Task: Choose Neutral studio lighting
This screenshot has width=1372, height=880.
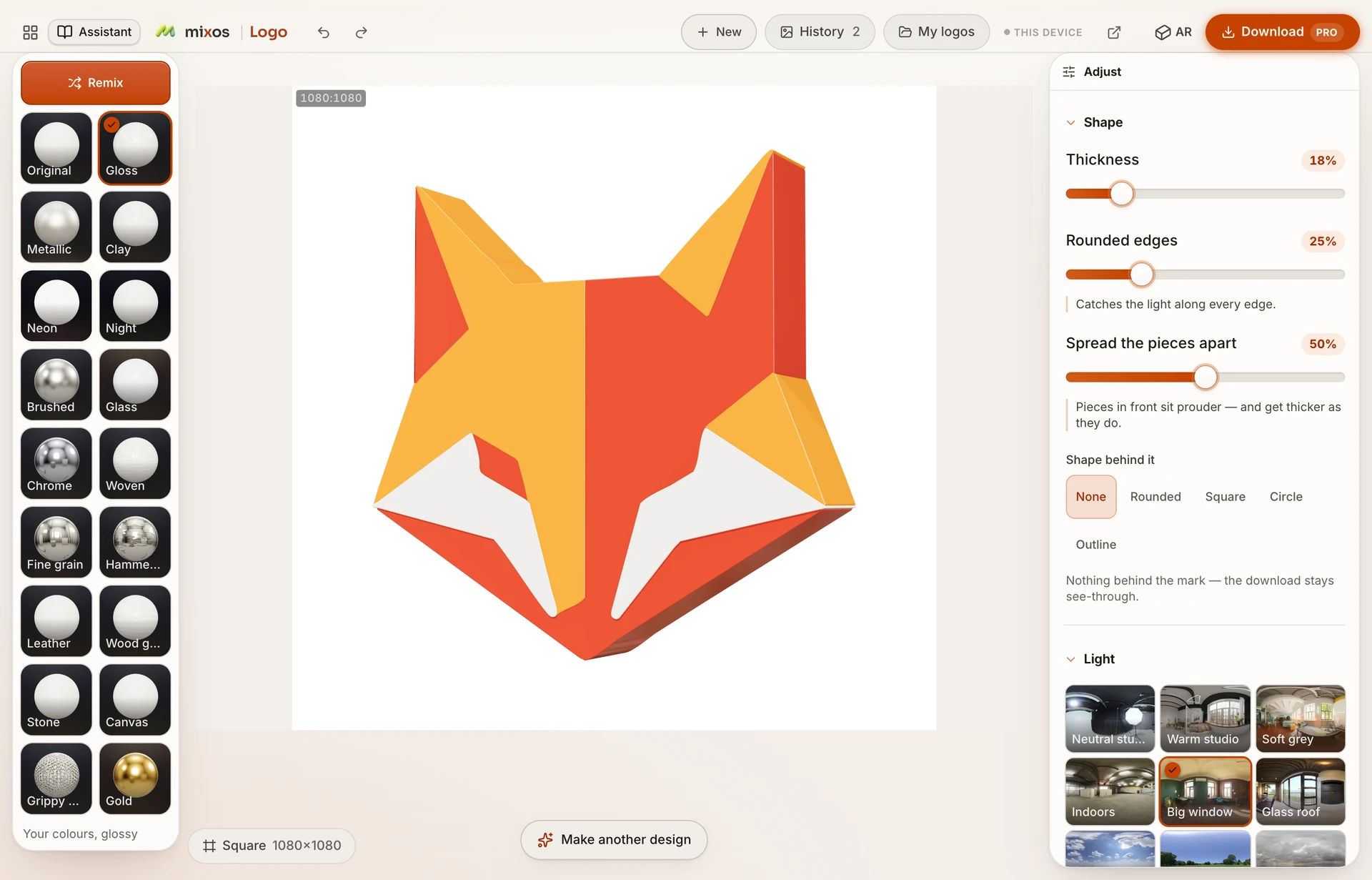Action: tap(1110, 718)
